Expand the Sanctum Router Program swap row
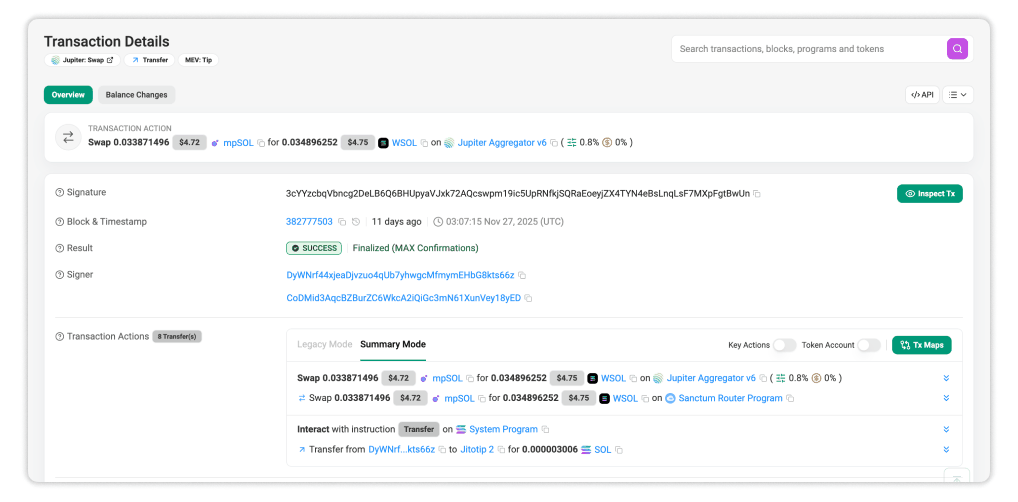1018x502 pixels. (945, 398)
